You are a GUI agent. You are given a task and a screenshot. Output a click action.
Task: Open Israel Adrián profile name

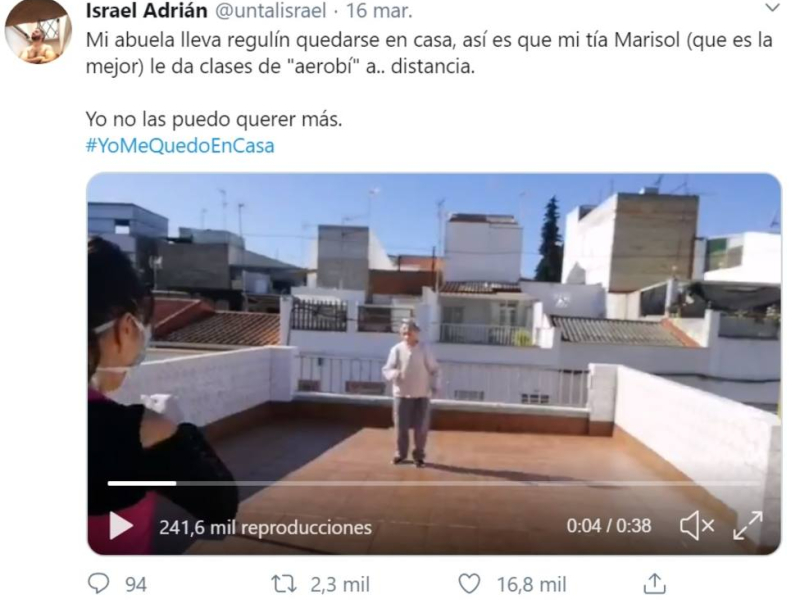(x=146, y=11)
